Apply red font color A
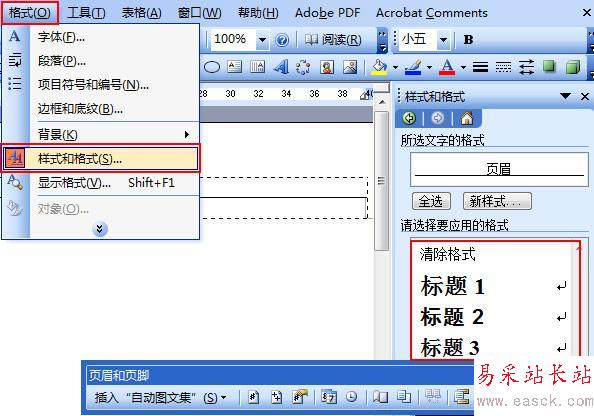Screen dimensions: 594x416 [x=447, y=67]
